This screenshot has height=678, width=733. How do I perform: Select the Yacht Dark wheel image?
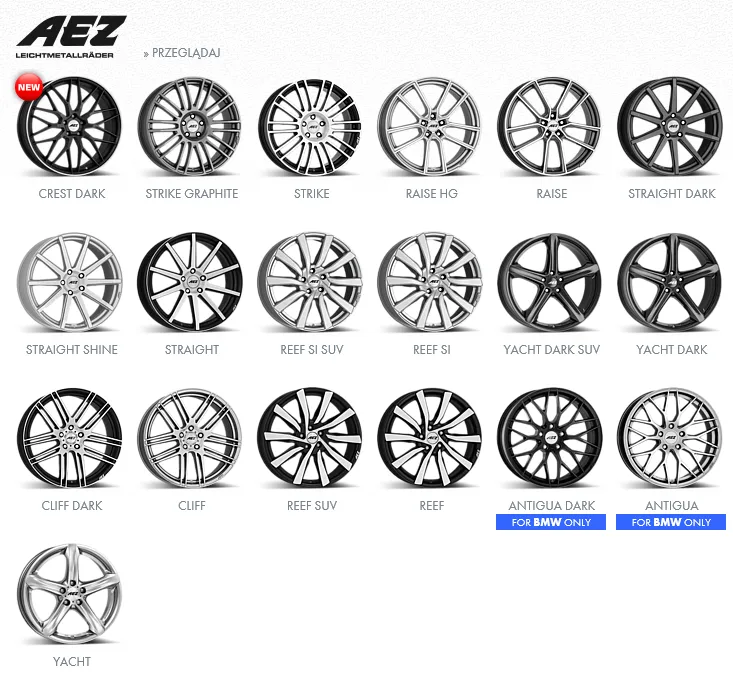click(670, 282)
